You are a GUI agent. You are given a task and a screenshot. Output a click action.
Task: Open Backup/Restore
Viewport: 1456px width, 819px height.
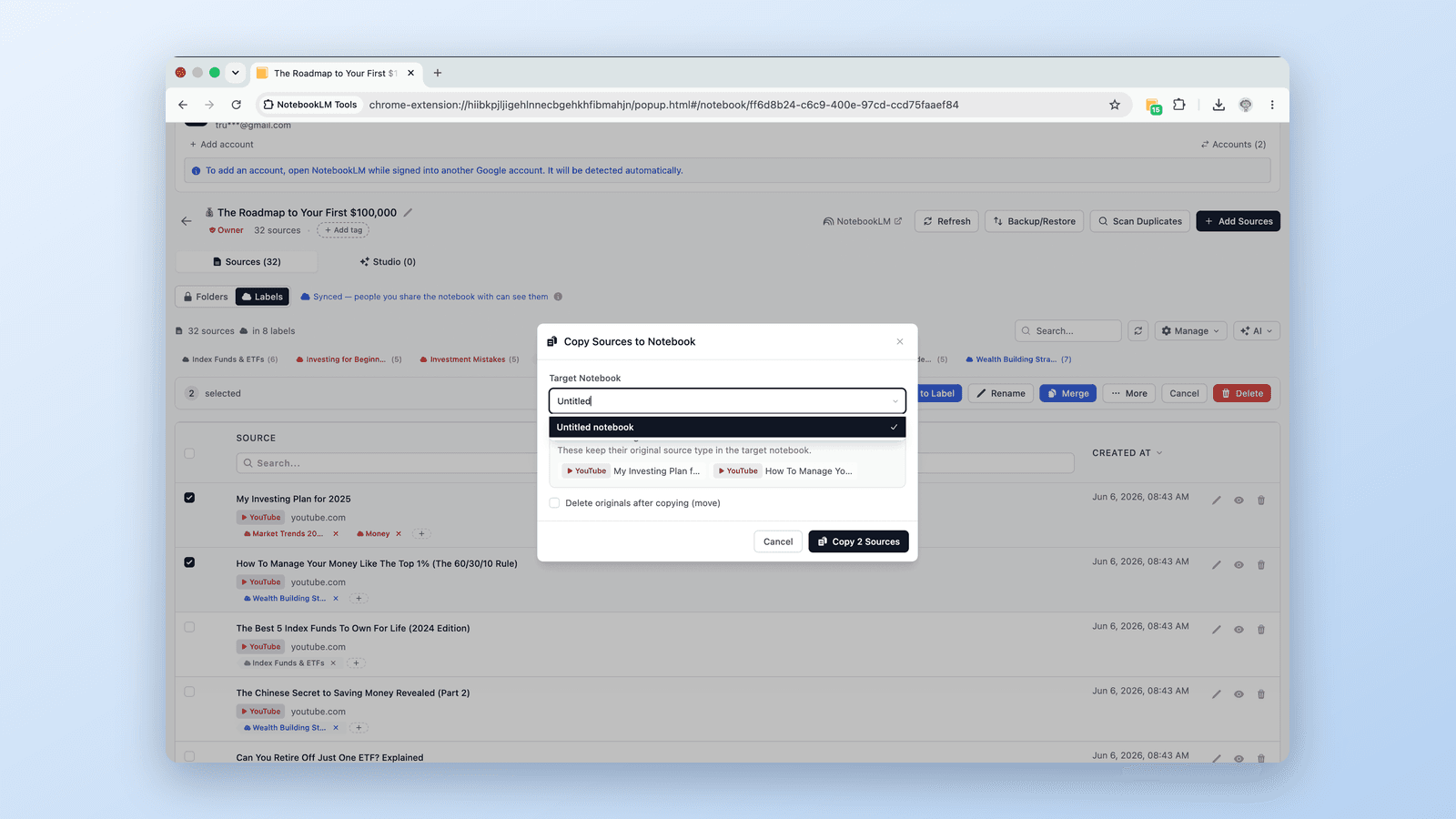(x=1034, y=221)
